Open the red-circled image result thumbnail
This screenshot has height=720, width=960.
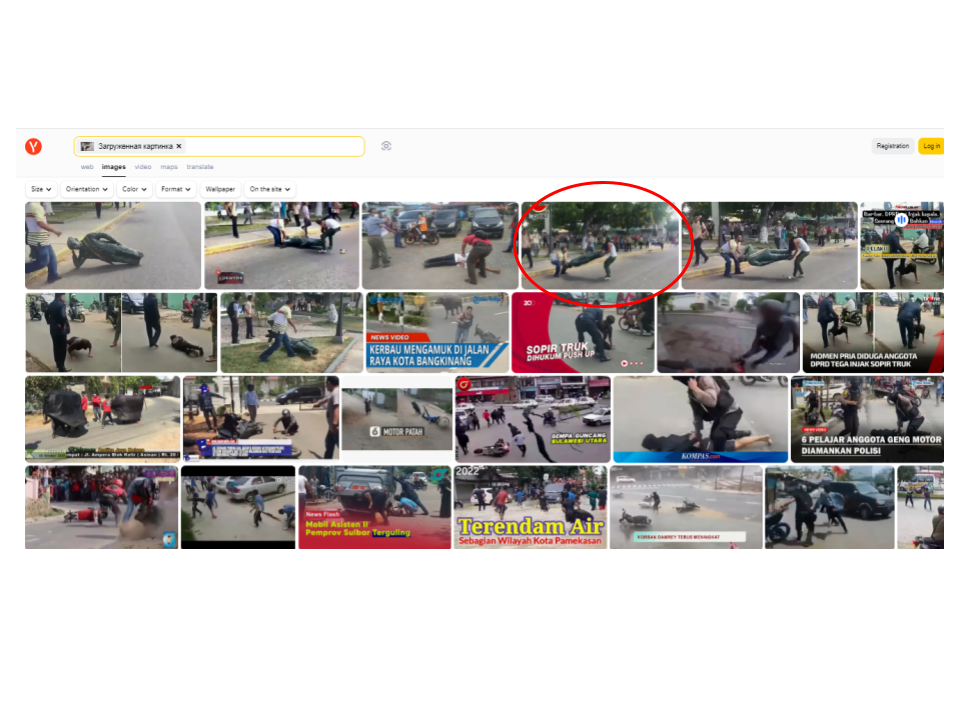(599, 245)
